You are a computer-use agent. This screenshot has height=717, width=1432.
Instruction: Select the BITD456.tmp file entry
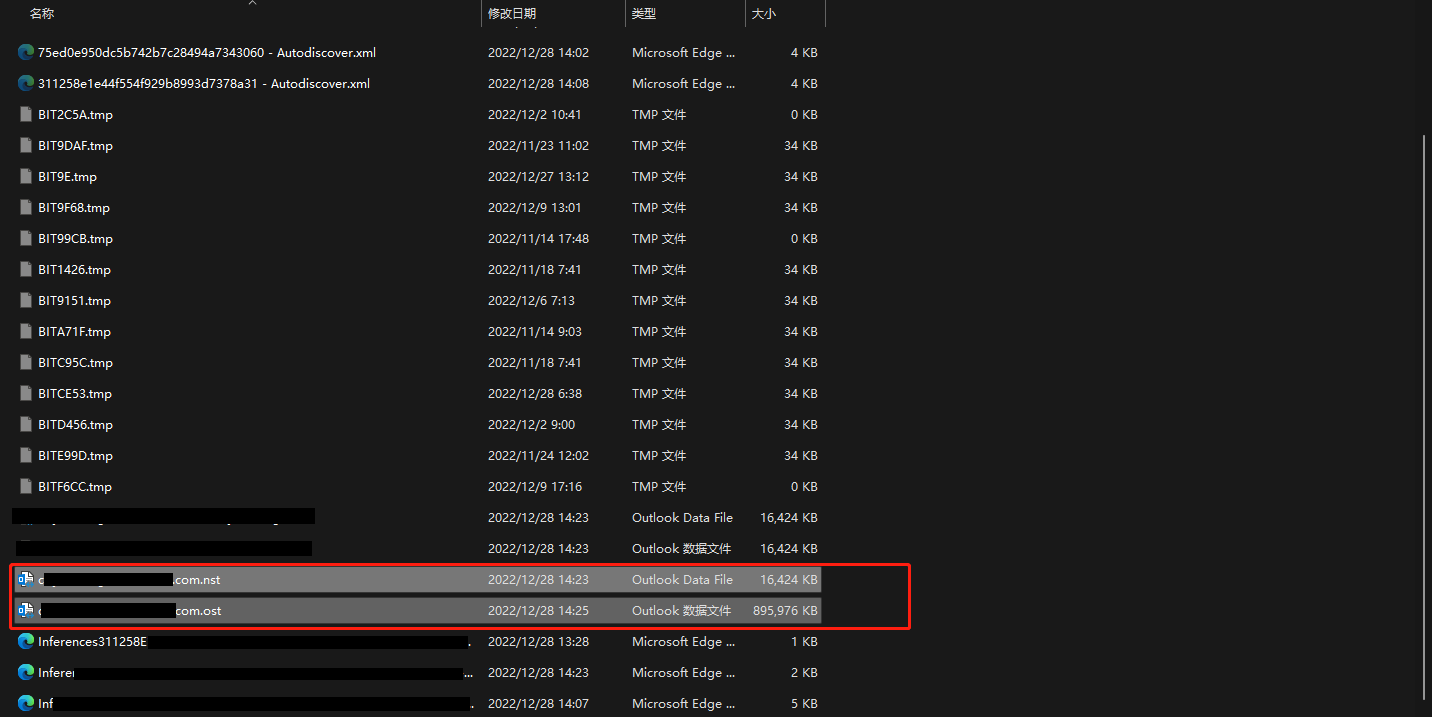pos(75,425)
